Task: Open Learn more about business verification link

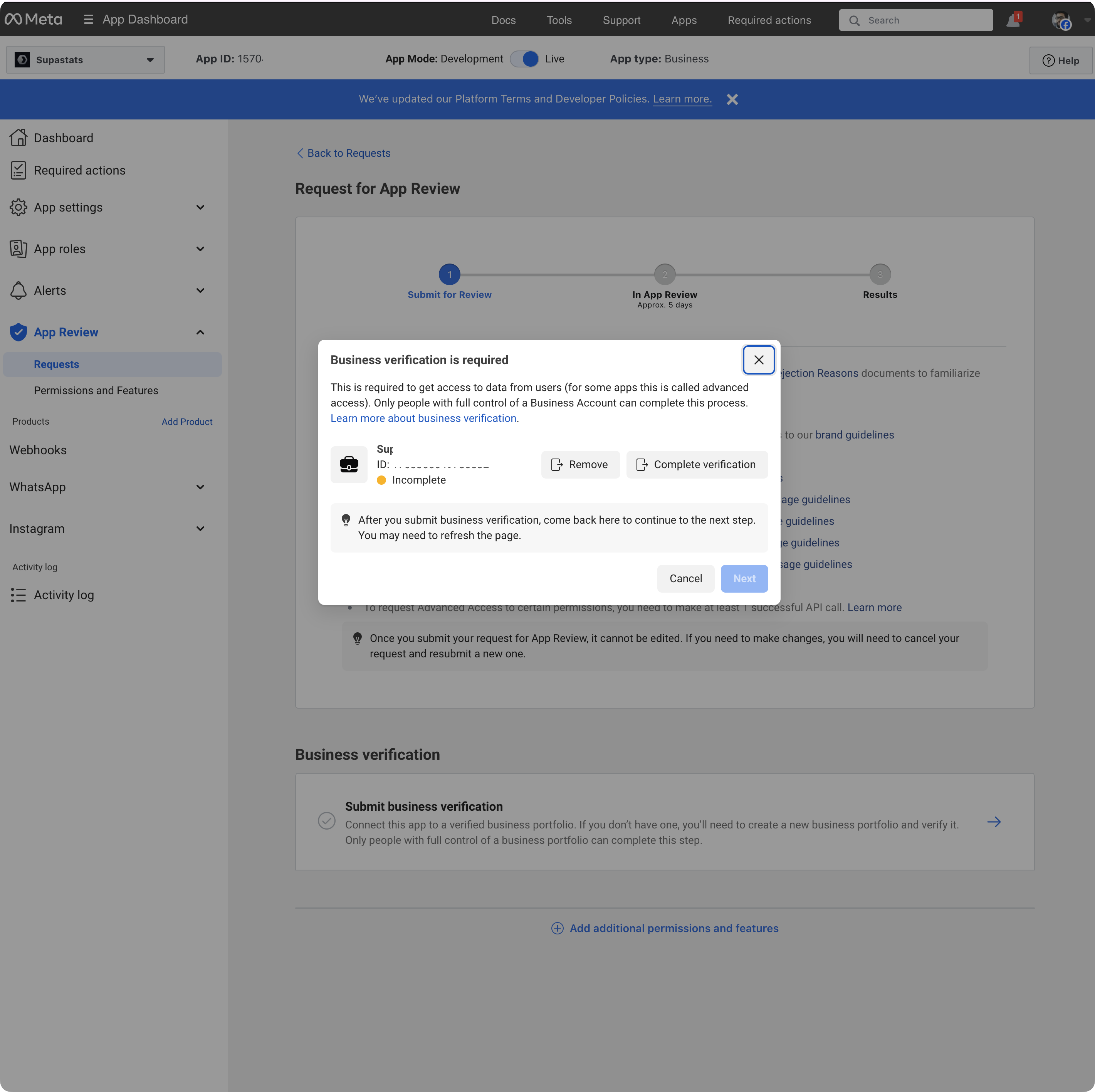Action: (x=423, y=418)
